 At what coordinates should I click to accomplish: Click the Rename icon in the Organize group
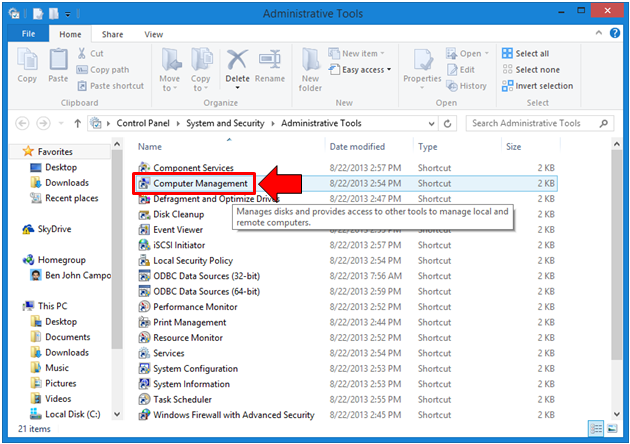(270, 60)
